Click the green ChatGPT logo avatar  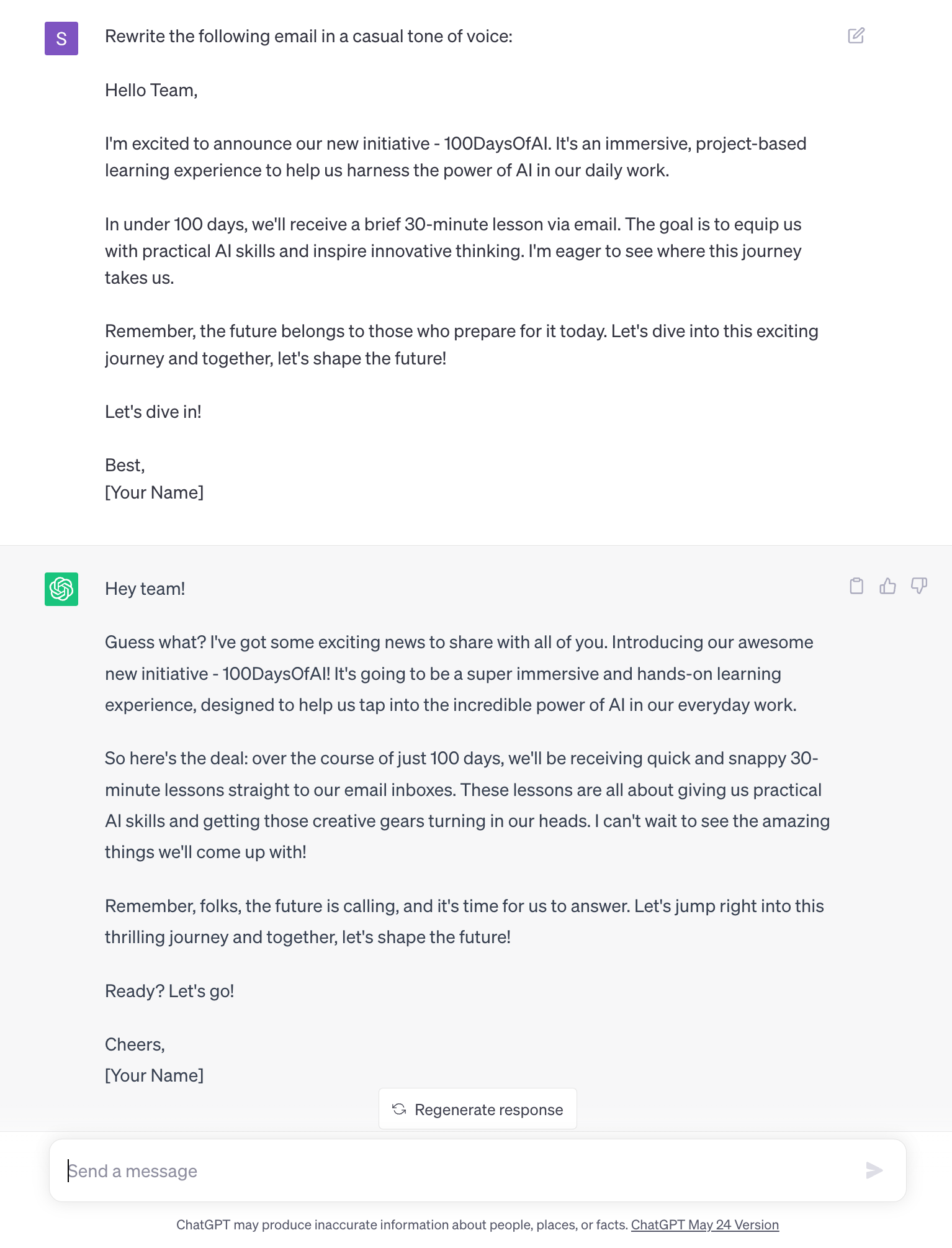point(61,589)
